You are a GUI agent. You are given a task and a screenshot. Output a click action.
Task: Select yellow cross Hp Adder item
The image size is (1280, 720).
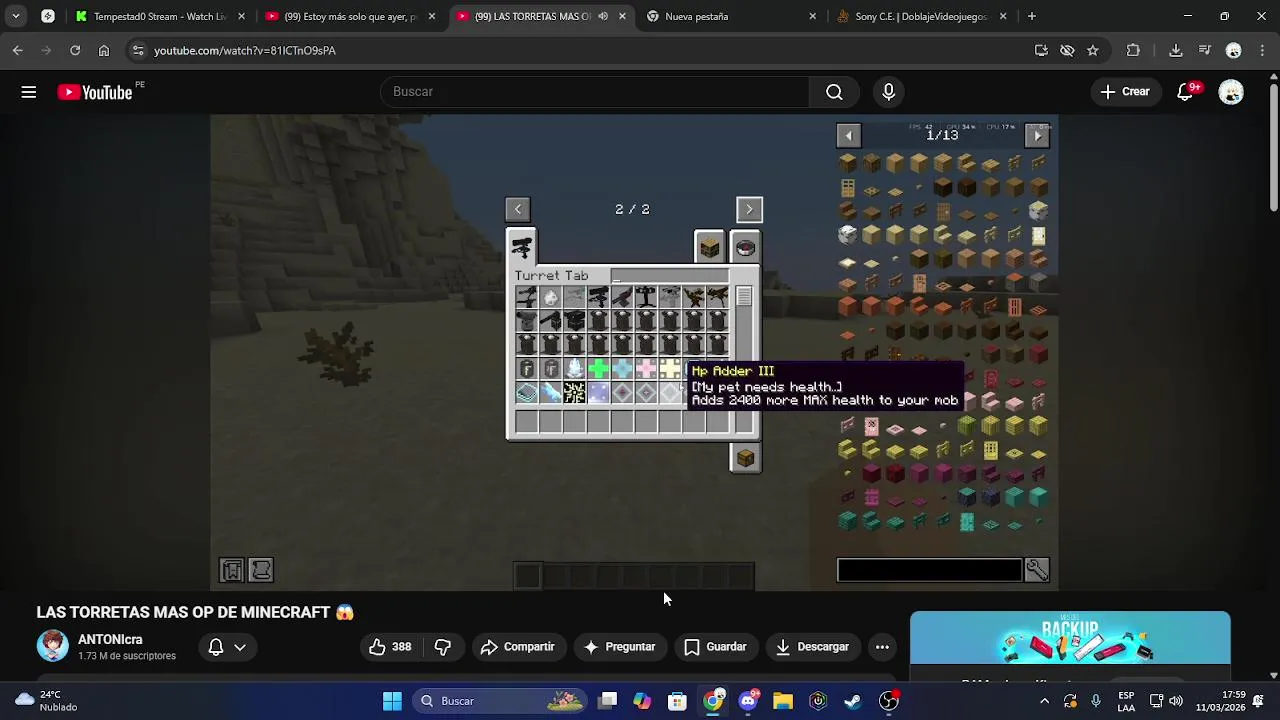[670, 369]
